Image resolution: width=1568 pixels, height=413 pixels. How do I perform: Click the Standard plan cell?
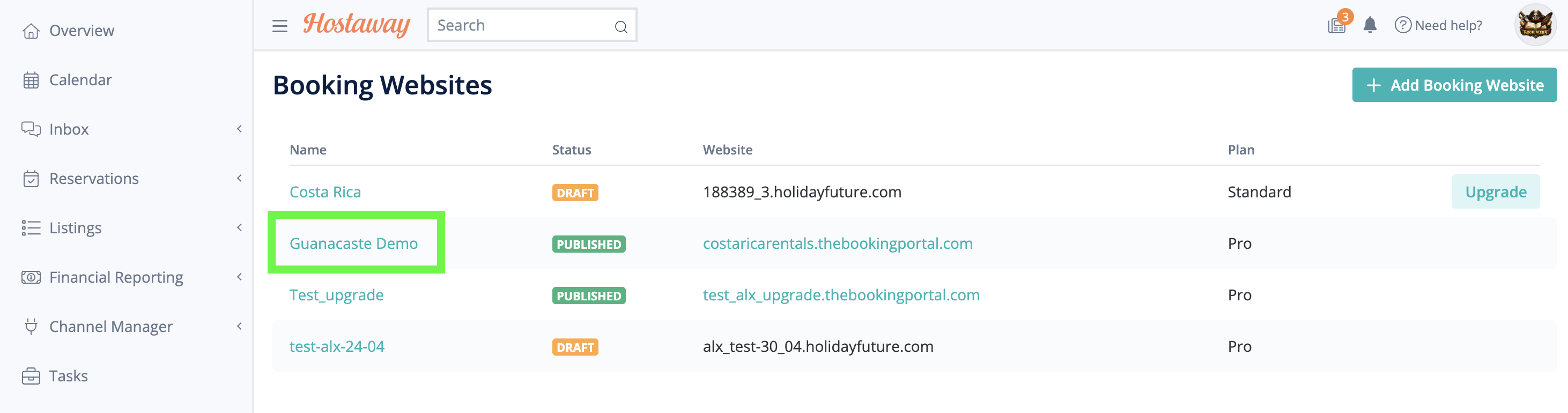point(1259,192)
